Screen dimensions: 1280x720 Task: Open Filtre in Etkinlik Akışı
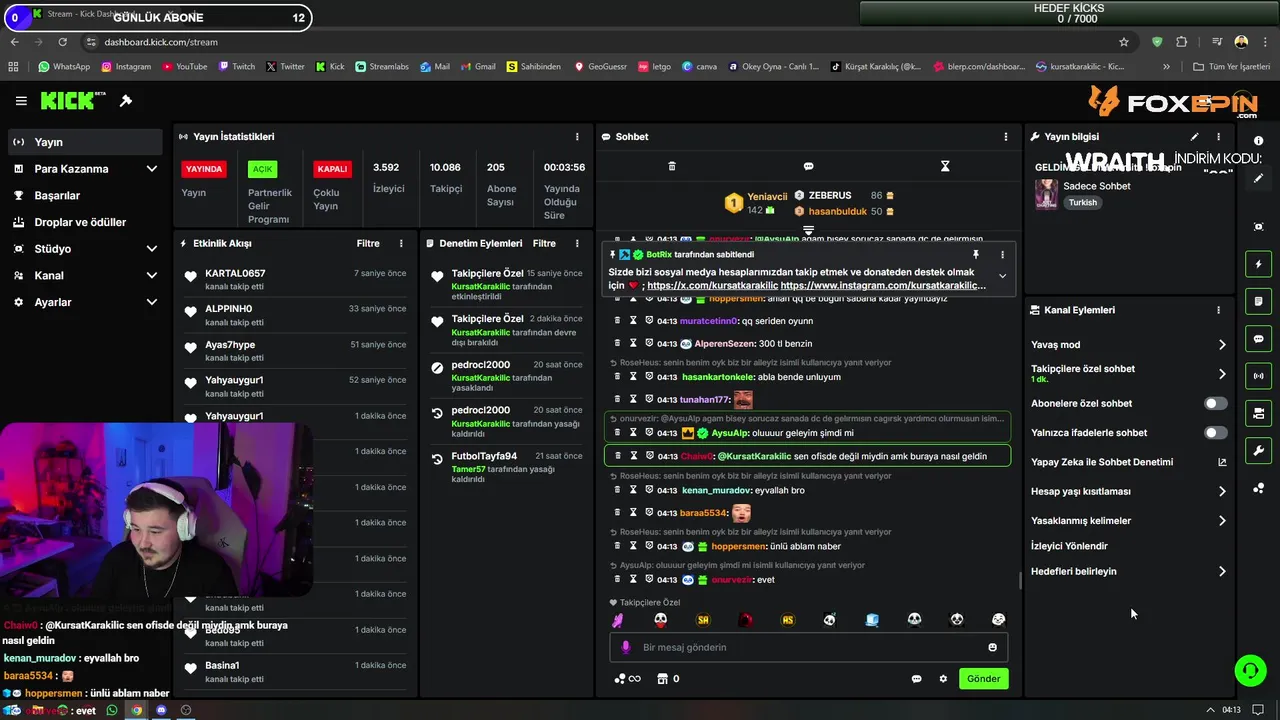pos(368,243)
